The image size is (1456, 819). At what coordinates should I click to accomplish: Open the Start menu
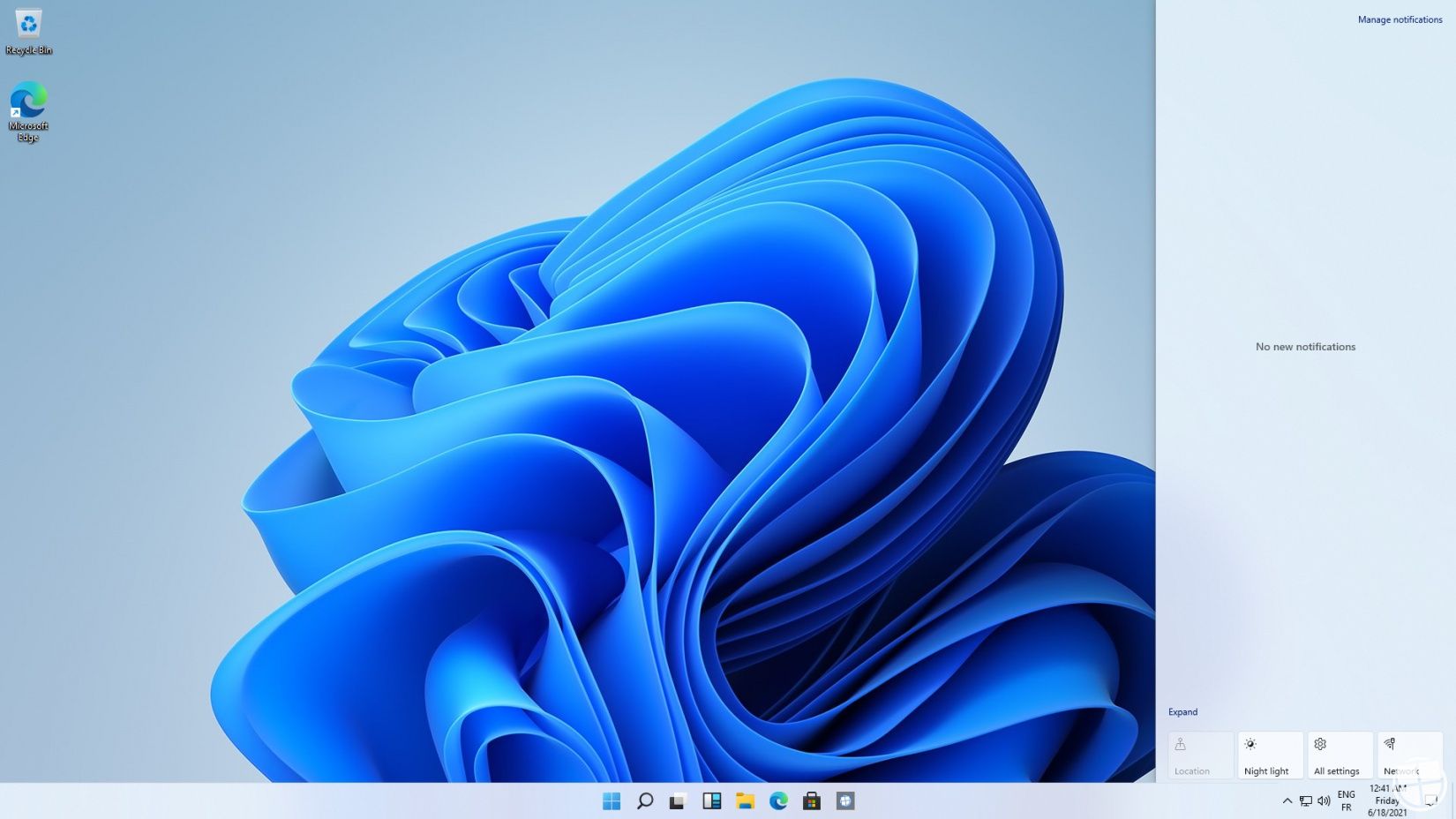[612, 801]
